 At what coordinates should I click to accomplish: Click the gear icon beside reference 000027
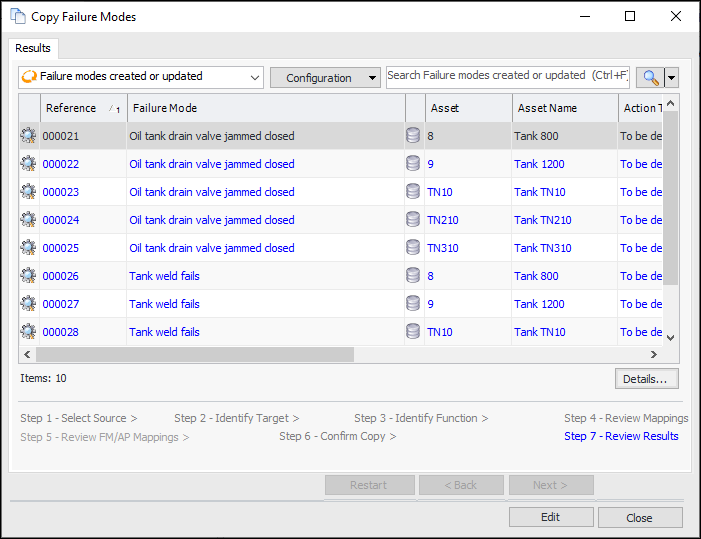[x=28, y=304]
